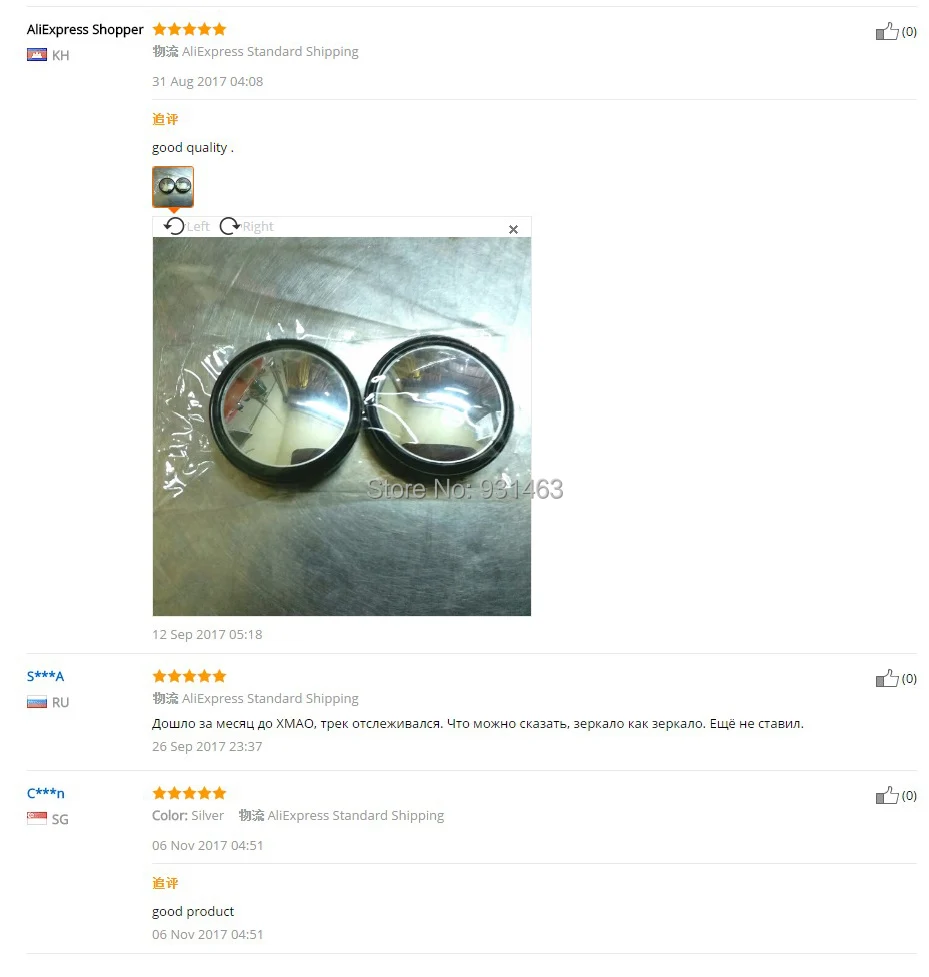
Task: Close the enlarged review photo
Action: 513,229
